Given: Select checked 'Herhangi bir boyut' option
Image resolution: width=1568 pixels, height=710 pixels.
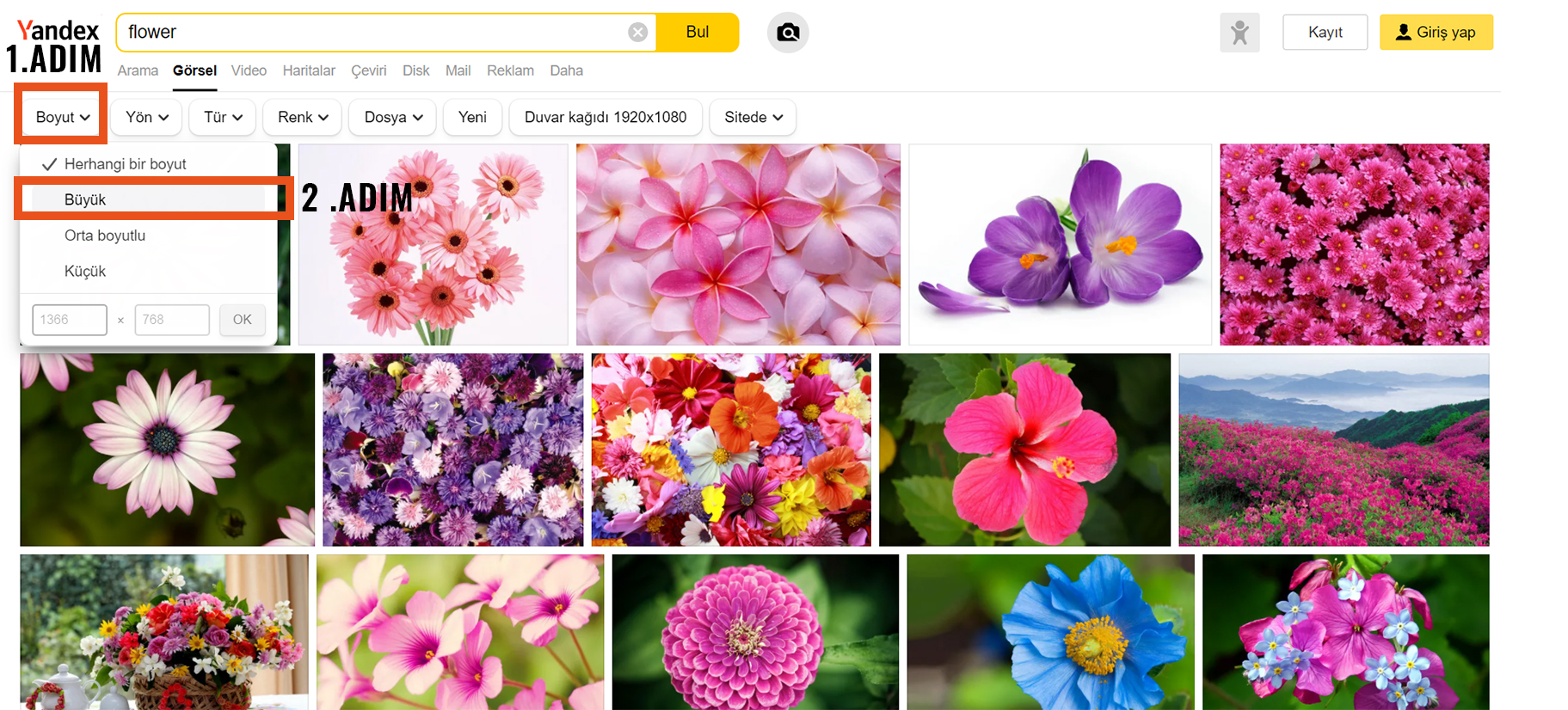Looking at the screenshot, I should (x=125, y=164).
